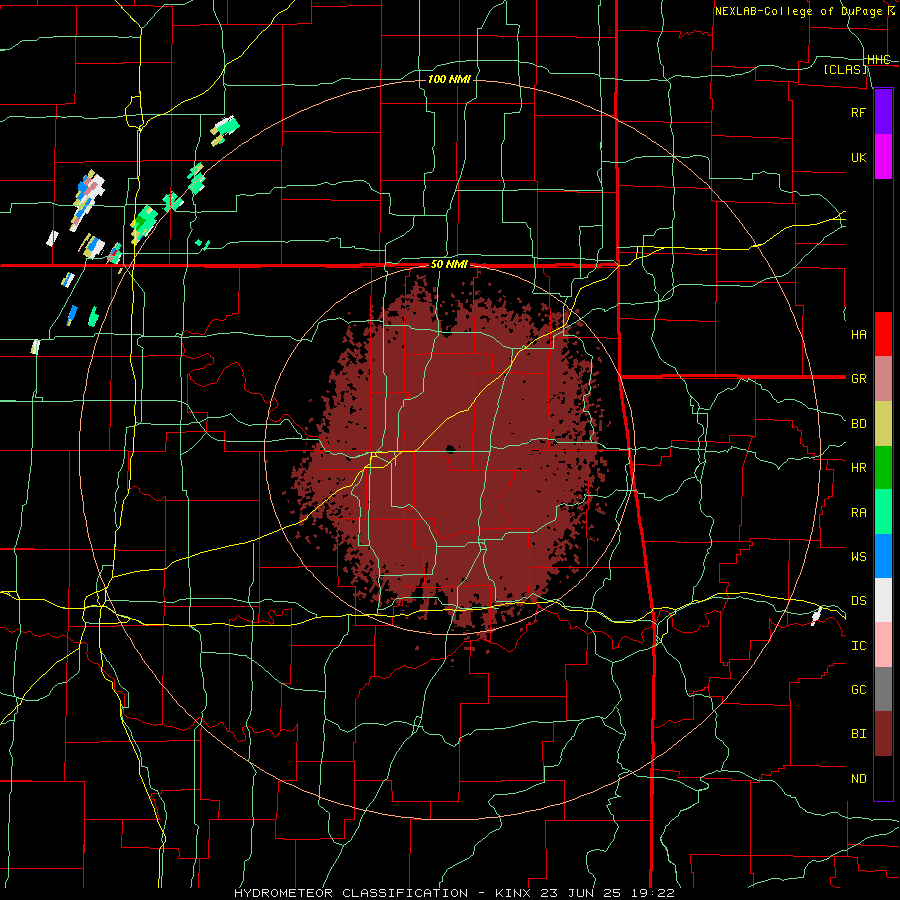The height and width of the screenshot is (900, 900).
Task: Click the BD legend label
Action: [x=859, y=424]
